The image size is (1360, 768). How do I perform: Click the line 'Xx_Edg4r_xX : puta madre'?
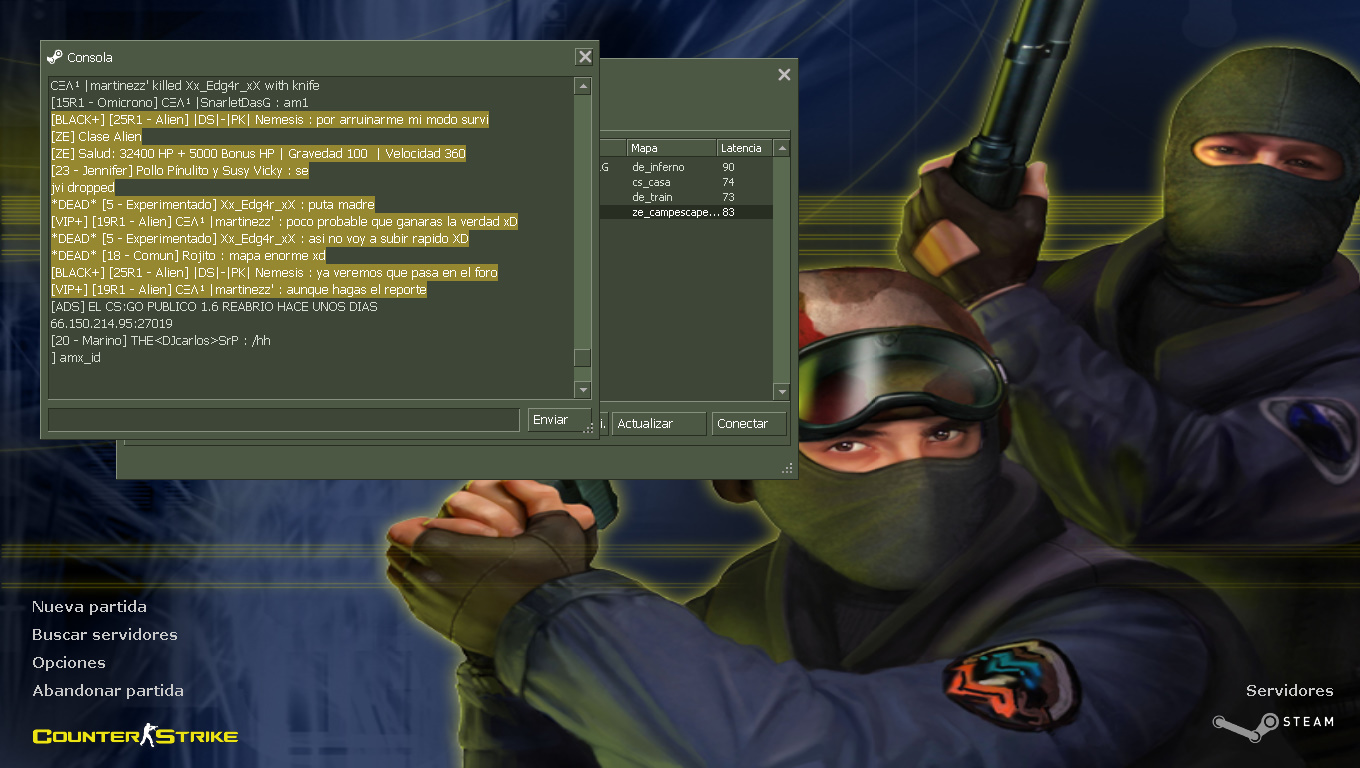212,205
